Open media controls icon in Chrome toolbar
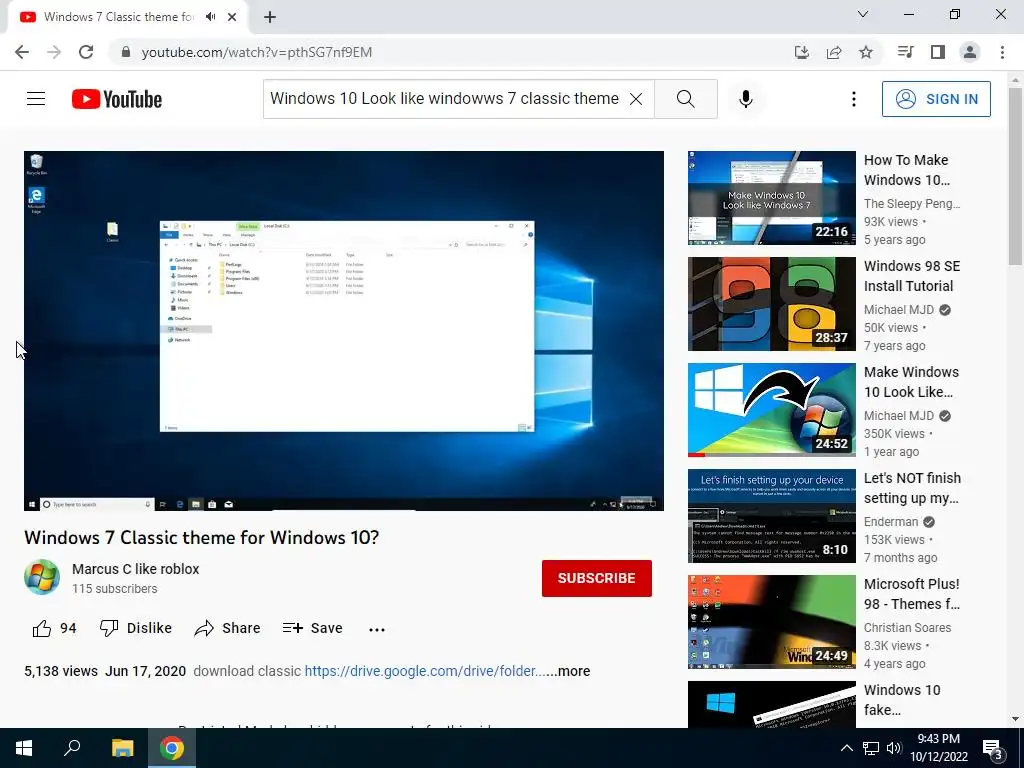 (905, 52)
